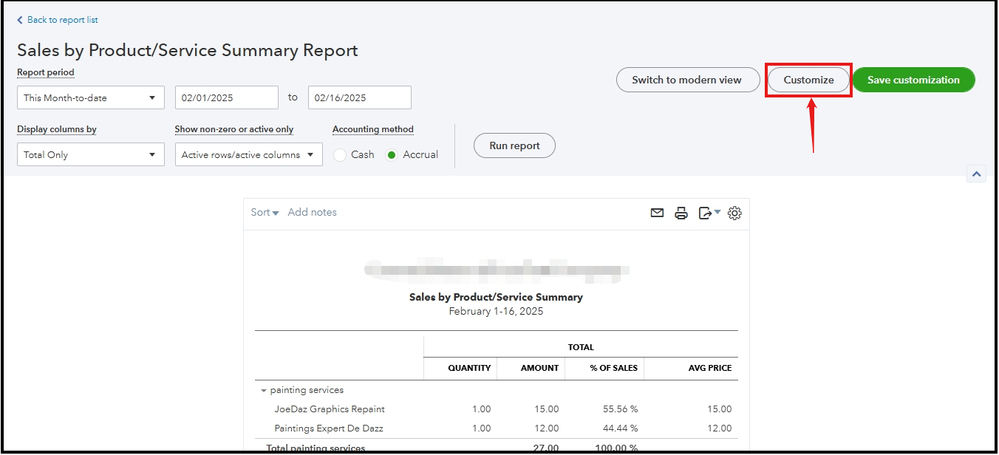Expand the Sort menu

click(265, 212)
